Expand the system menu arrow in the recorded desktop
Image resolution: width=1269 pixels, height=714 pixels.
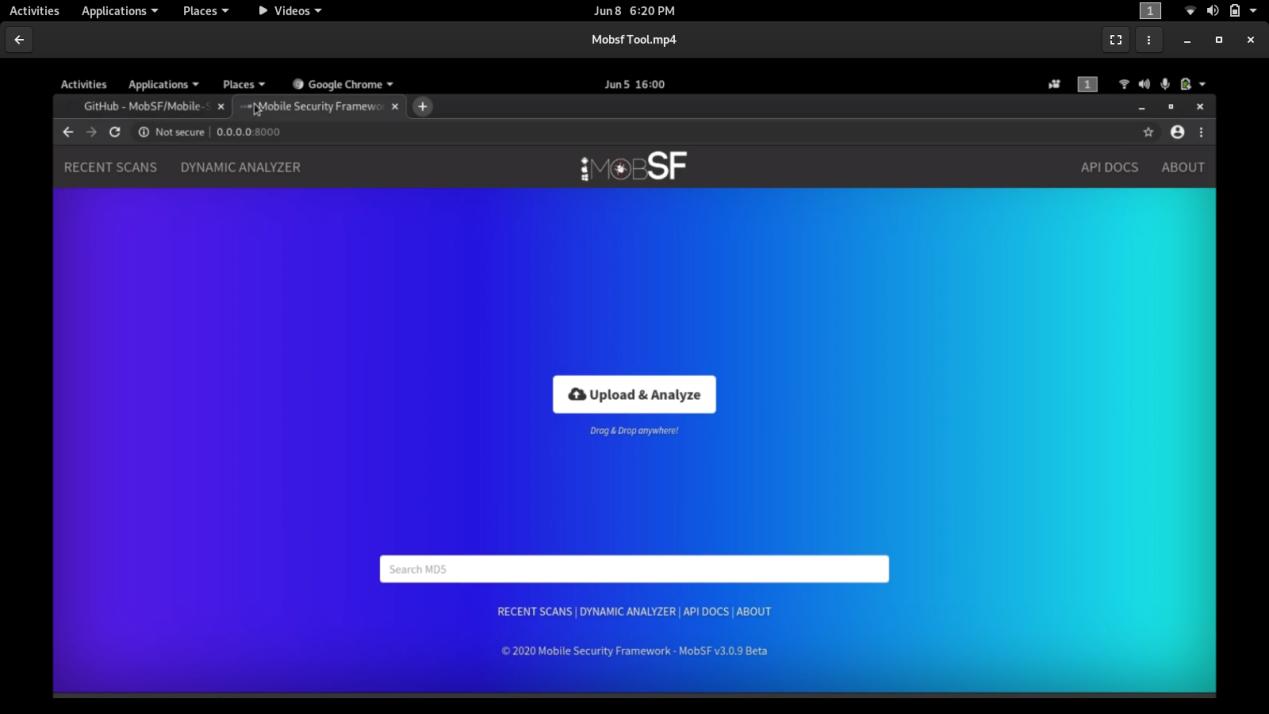[1202, 85]
